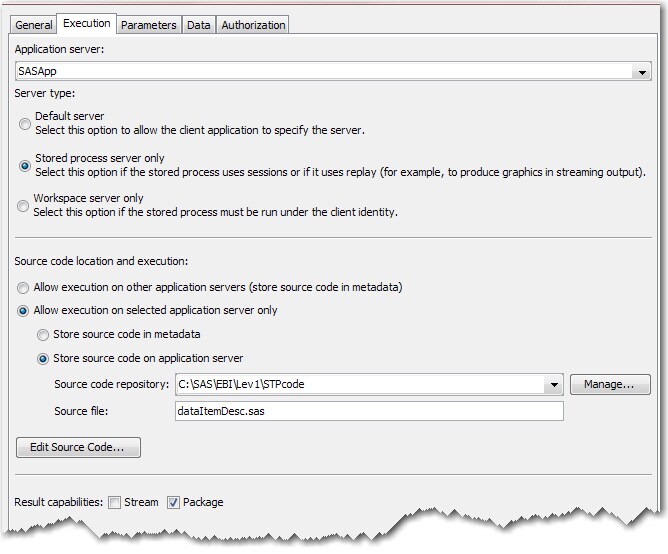Image resolution: width=668 pixels, height=554 pixels.
Task: Select Workspace server only option
Action: [x=24, y=206]
